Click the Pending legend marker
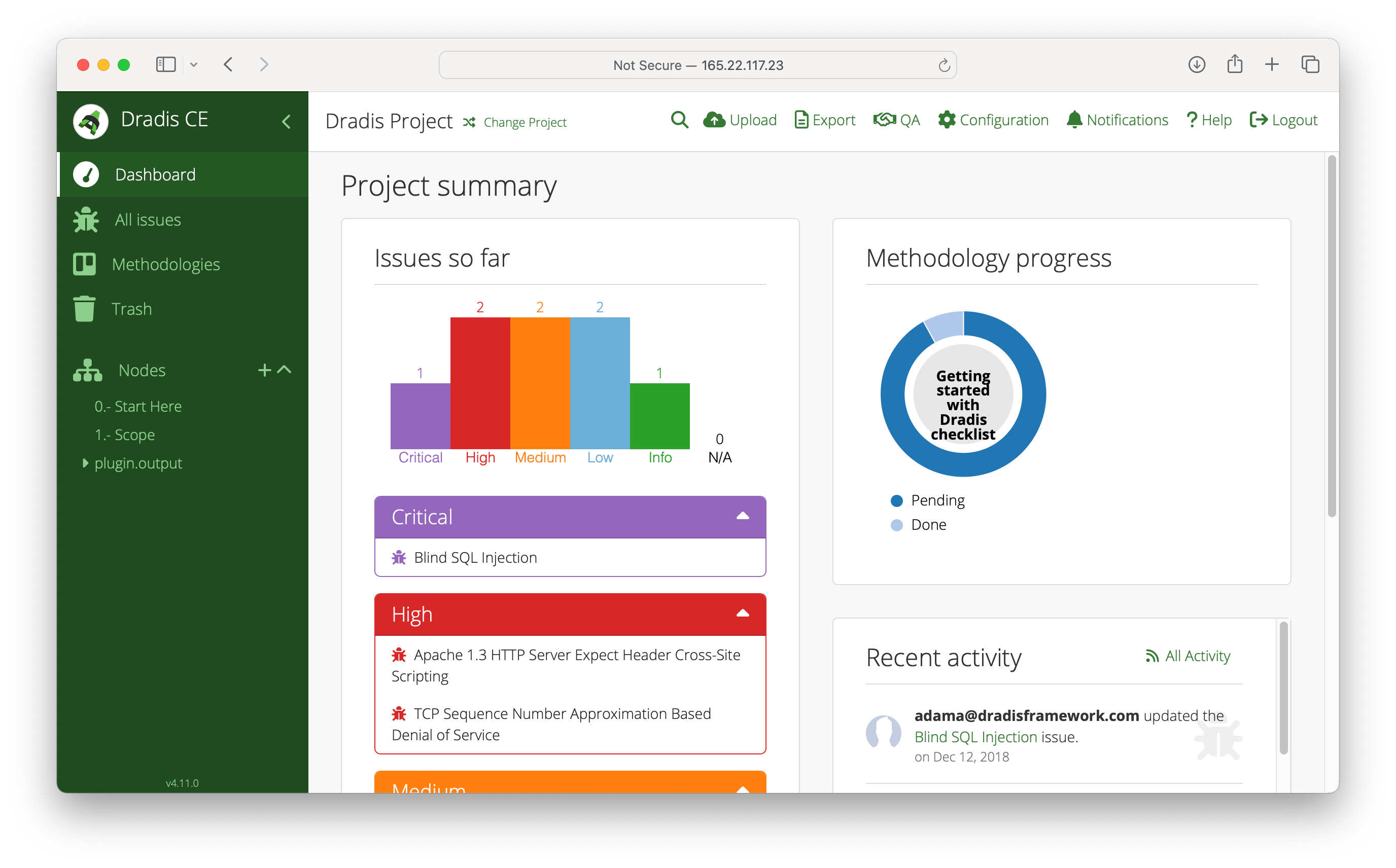Screen dimensions: 1396x868 [x=897, y=500]
